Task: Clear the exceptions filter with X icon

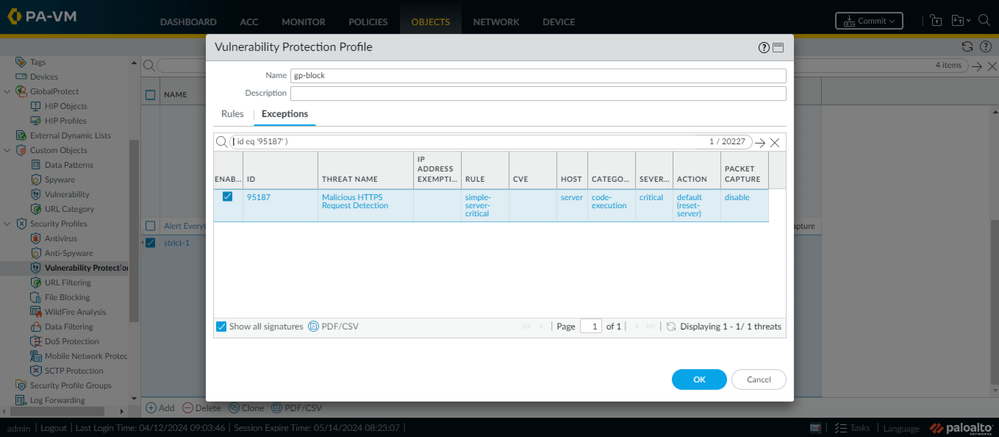Action: [775, 143]
